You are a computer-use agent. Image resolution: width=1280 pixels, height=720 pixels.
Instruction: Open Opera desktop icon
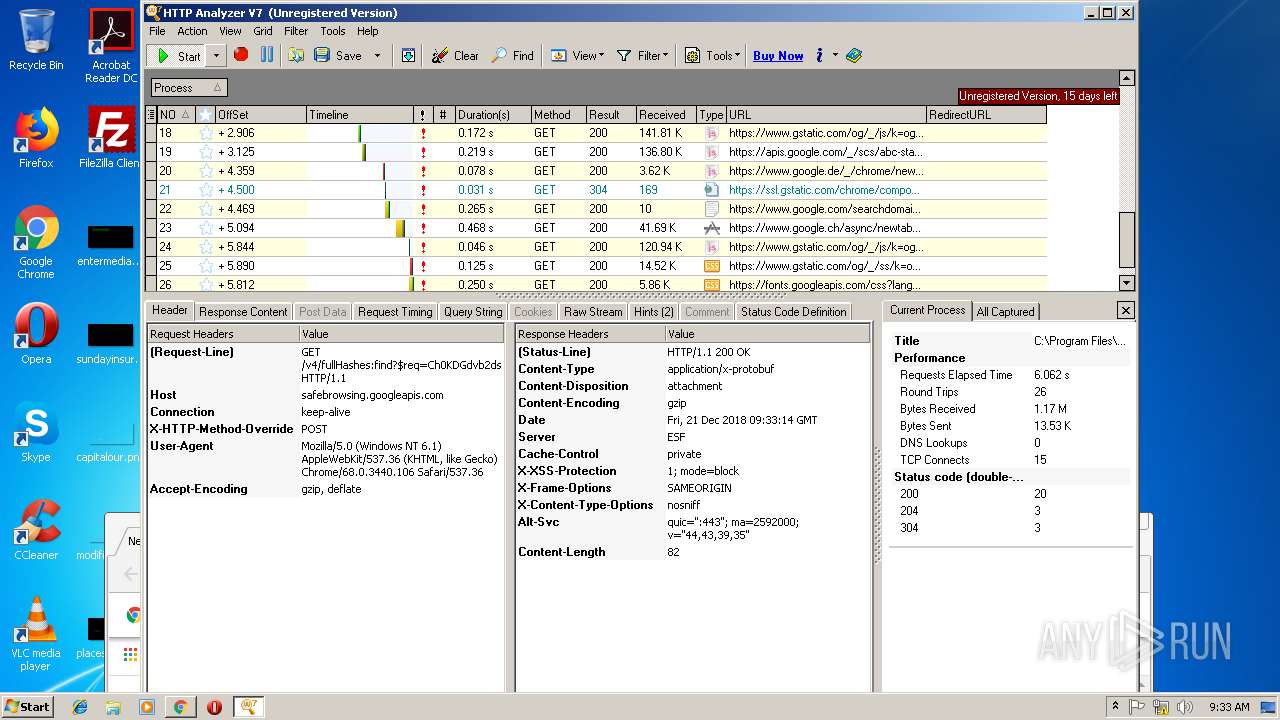click(x=36, y=335)
